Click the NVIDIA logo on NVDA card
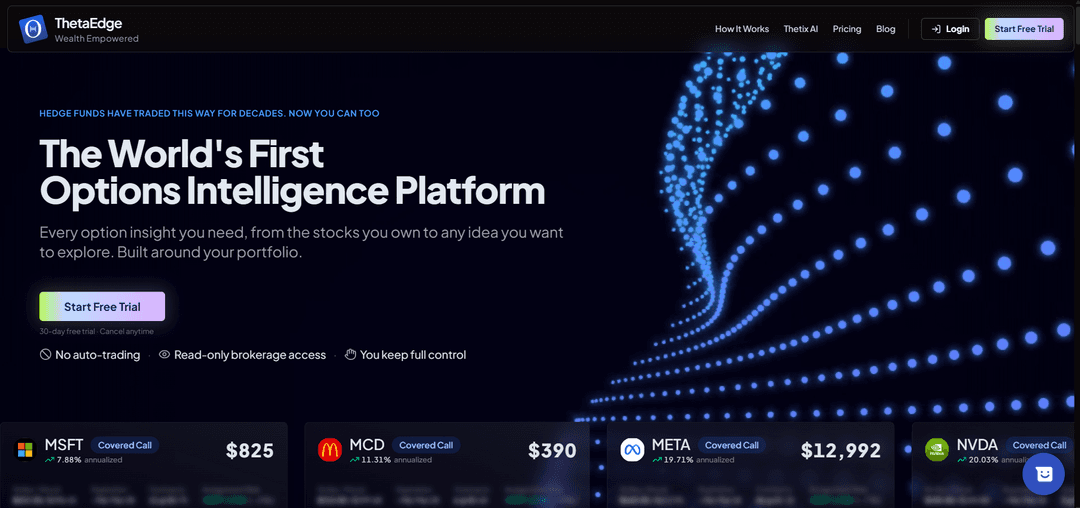The height and width of the screenshot is (508, 1080). pyautogui.click(x=937, y=451)
